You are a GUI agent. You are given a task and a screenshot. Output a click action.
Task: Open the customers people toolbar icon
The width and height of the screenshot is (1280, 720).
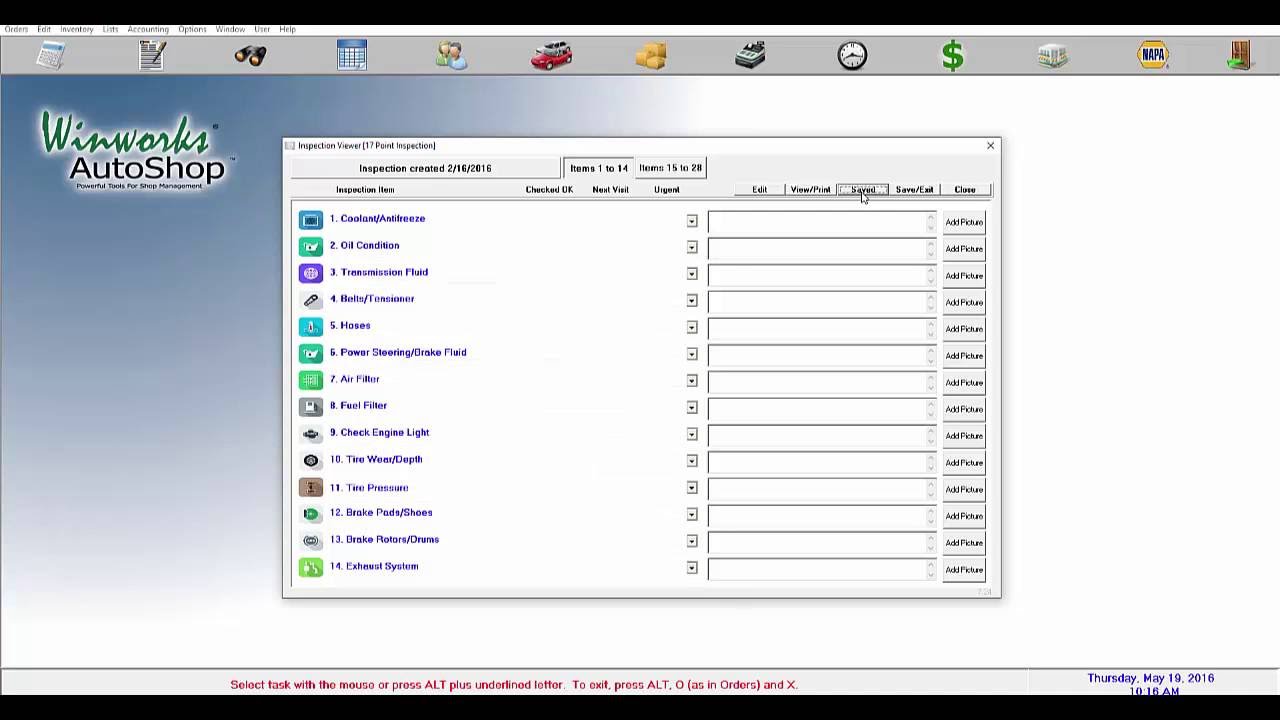tap(451, 55)
